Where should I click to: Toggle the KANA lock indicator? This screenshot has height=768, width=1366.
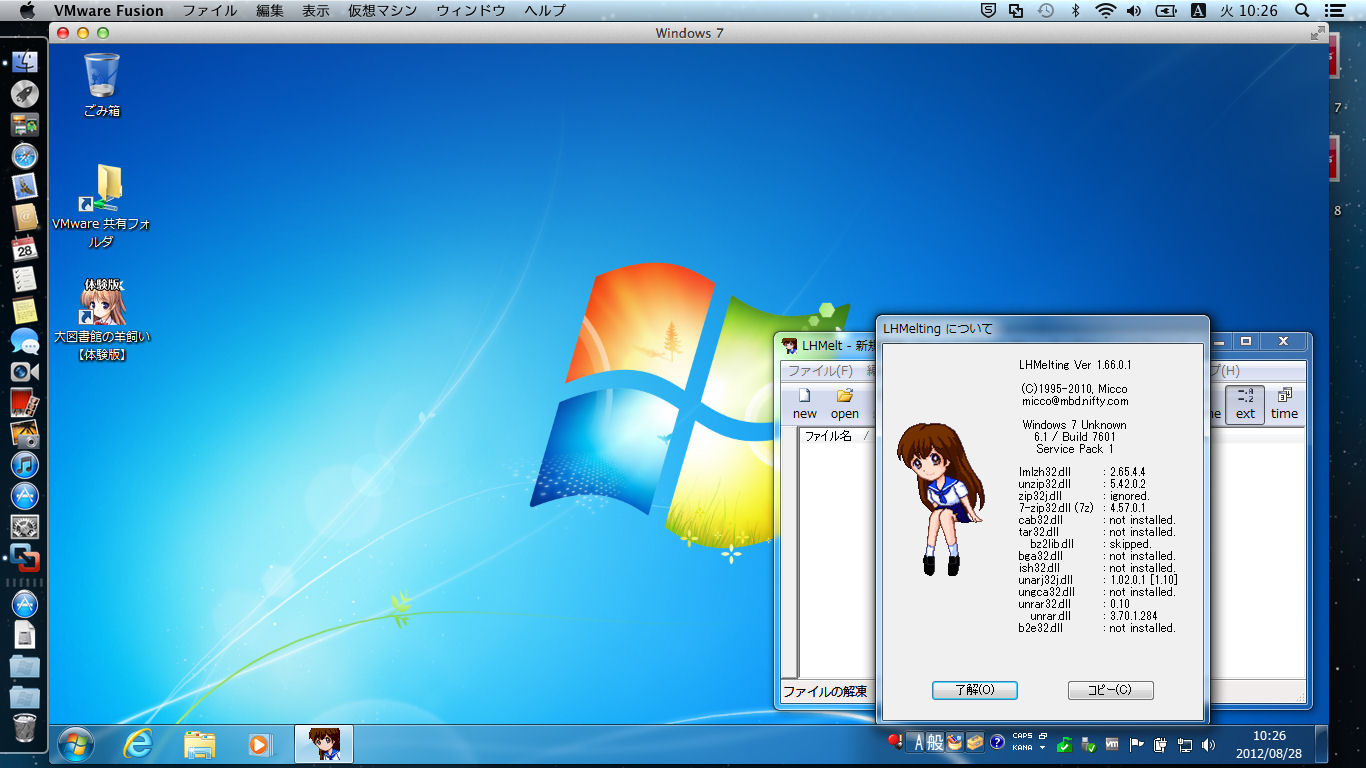(x=1022, y=748)
